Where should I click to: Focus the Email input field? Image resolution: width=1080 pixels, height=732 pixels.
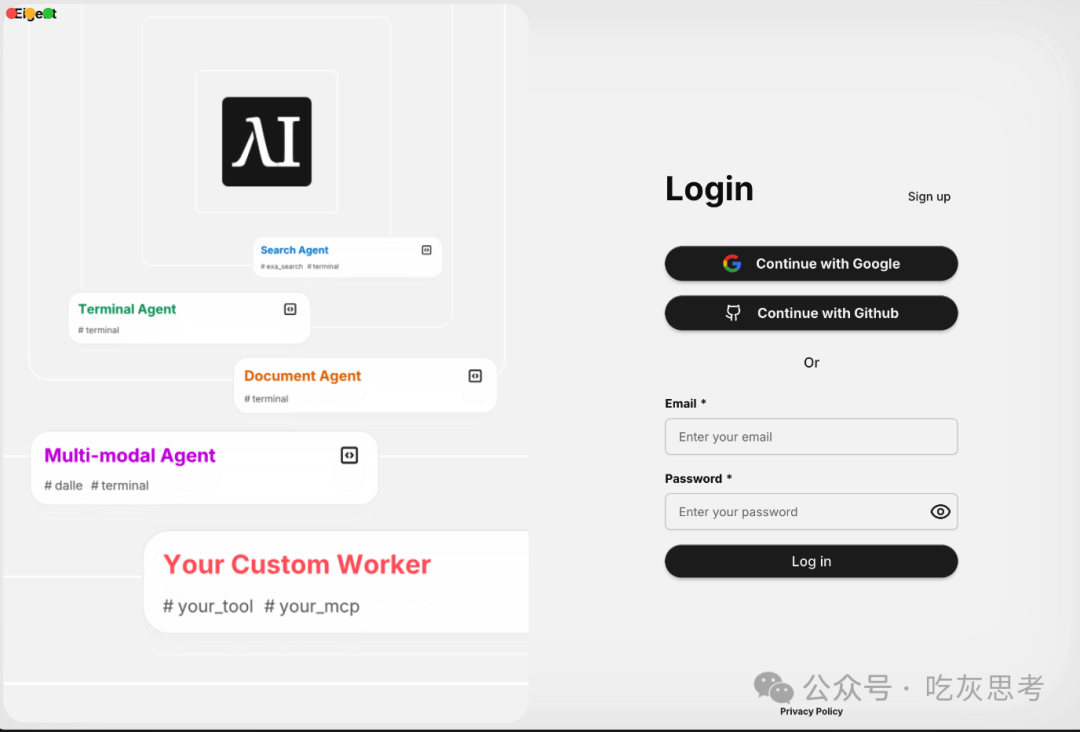coord(811,437)
